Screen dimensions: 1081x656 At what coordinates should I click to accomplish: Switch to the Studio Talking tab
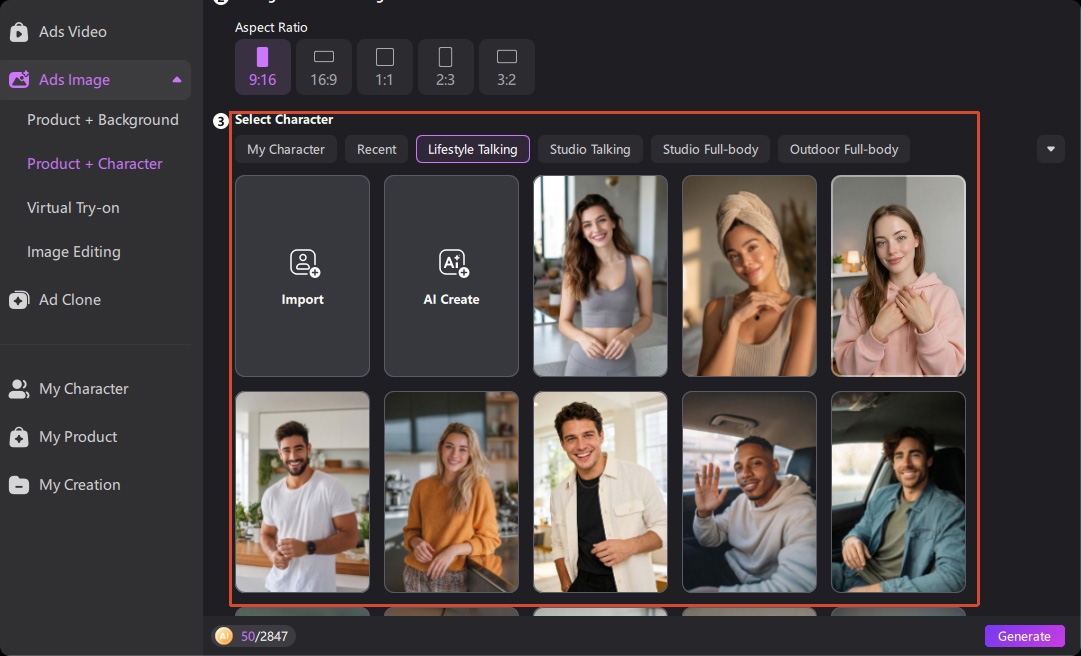click(590, 150)
